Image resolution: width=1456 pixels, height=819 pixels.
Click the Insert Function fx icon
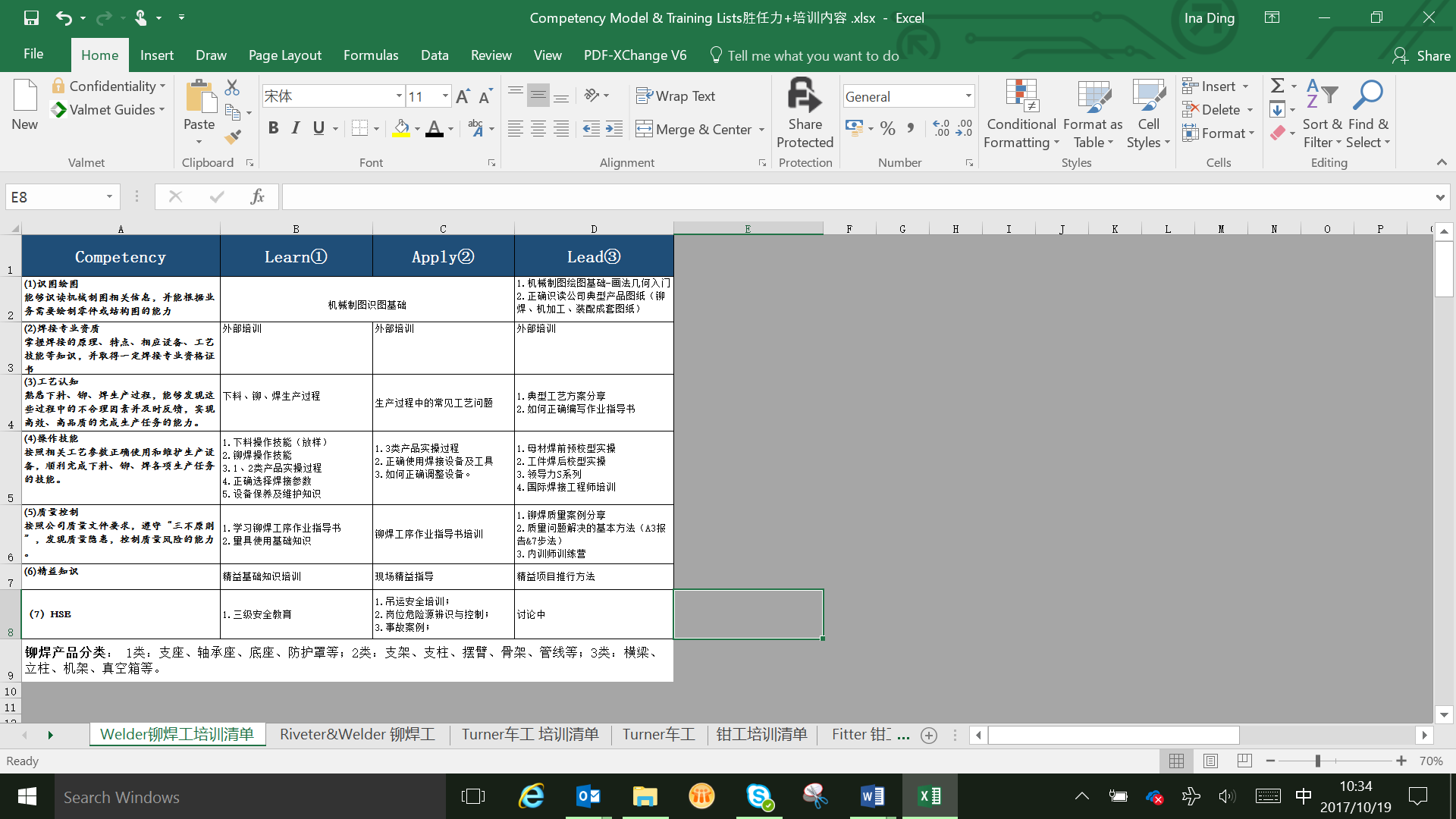(257, 197)
